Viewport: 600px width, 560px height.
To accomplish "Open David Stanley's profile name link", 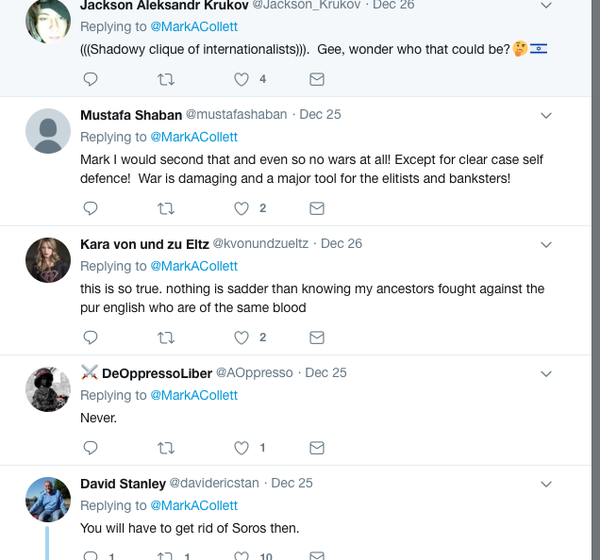I will [123, 484].
